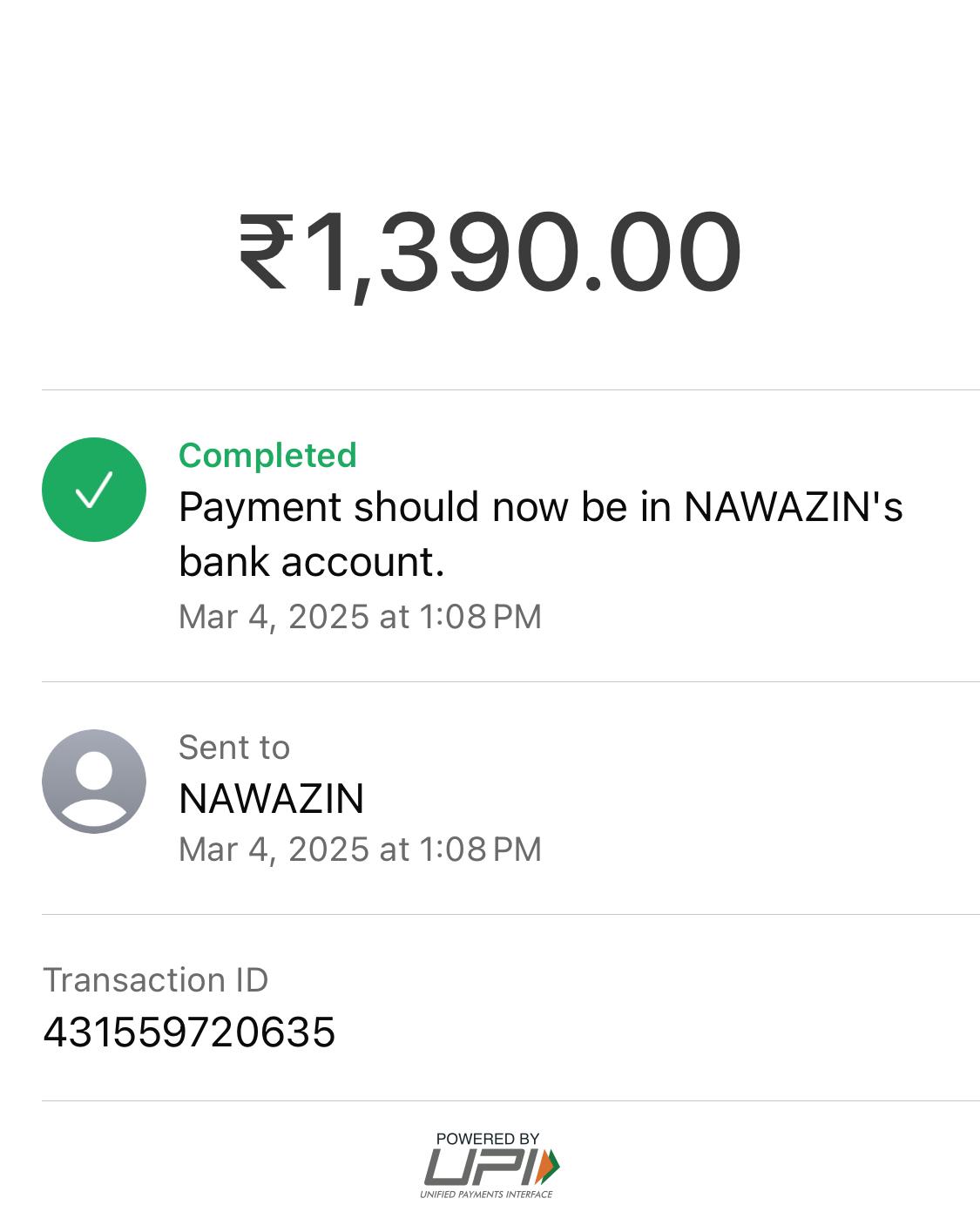This screenshot has width=980, height=1232.
Task: Click the "POWERED BY" text
Action: 487,1139
